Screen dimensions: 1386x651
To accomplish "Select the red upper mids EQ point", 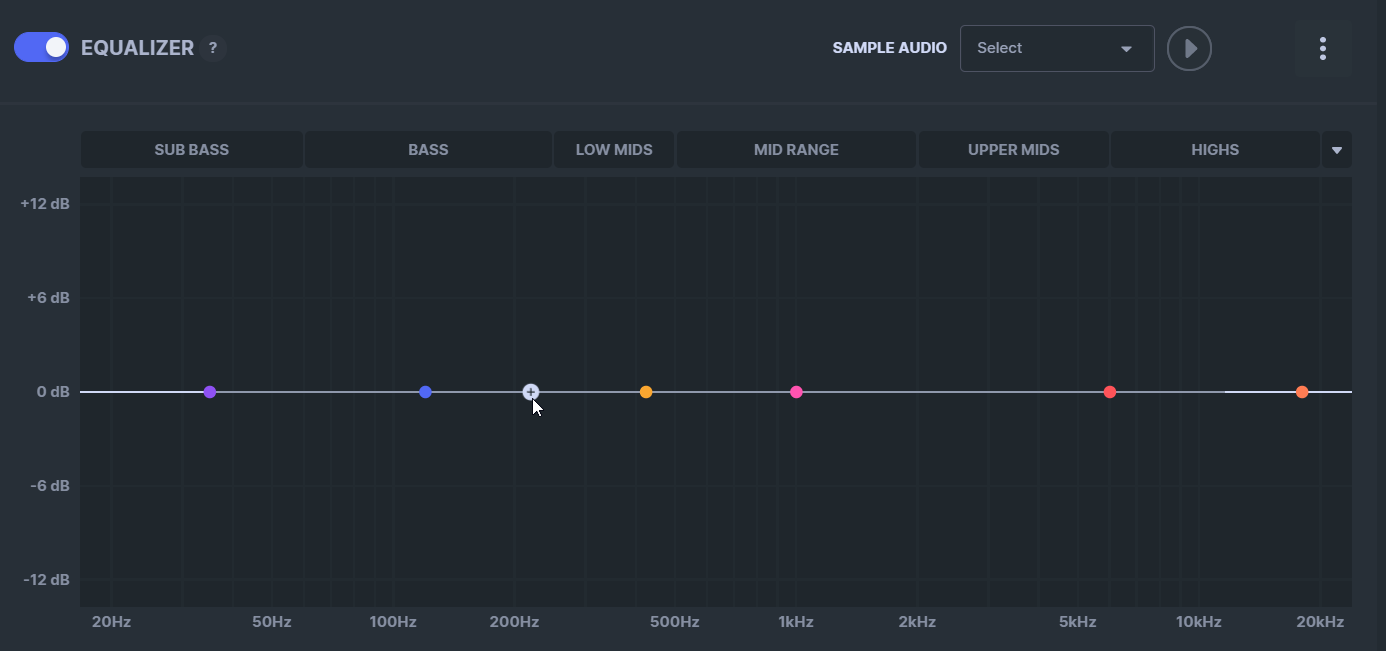I will tap(1110, 392).
